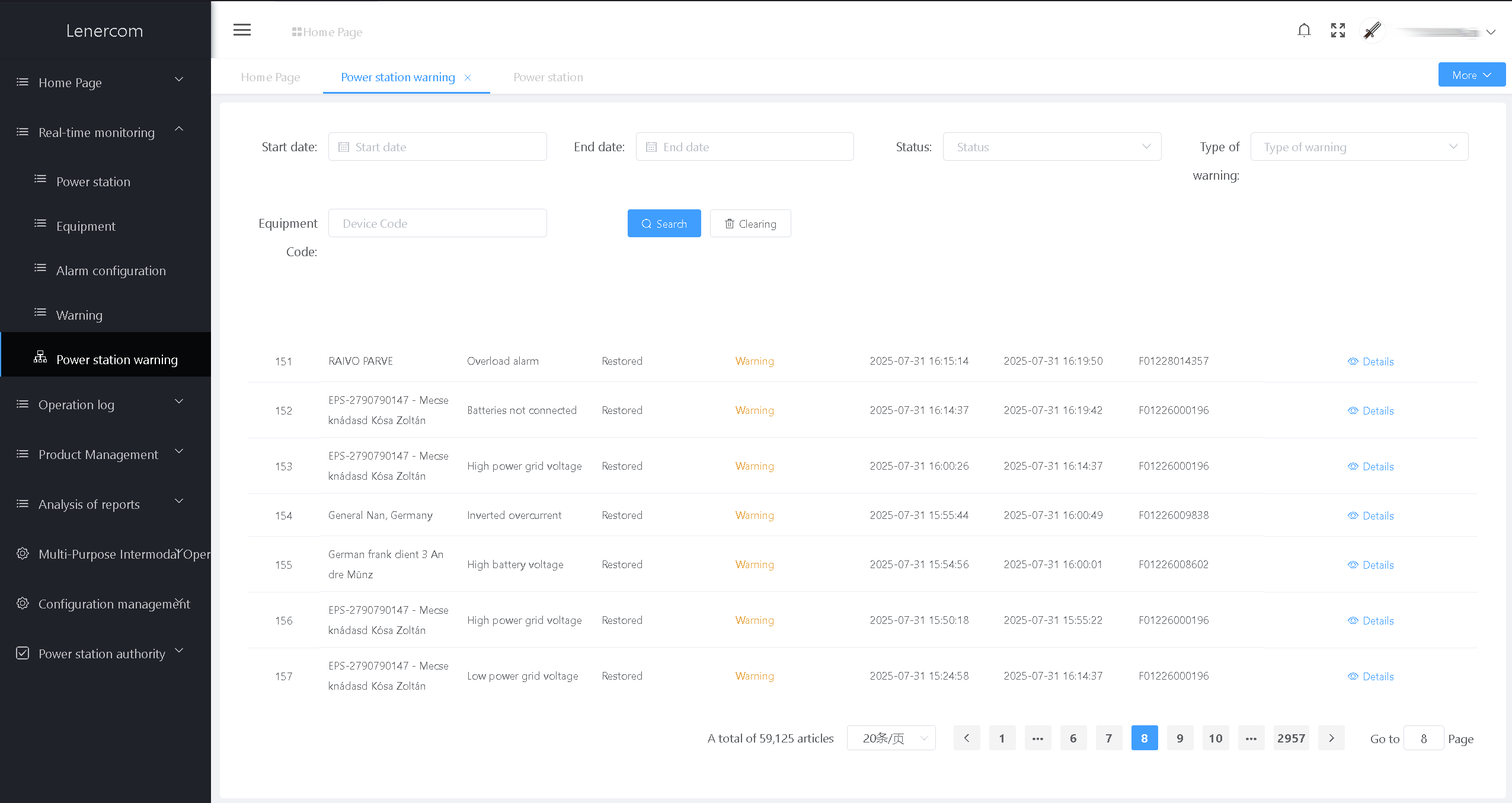
Task: Click the Search button
Action: (664, 224)
